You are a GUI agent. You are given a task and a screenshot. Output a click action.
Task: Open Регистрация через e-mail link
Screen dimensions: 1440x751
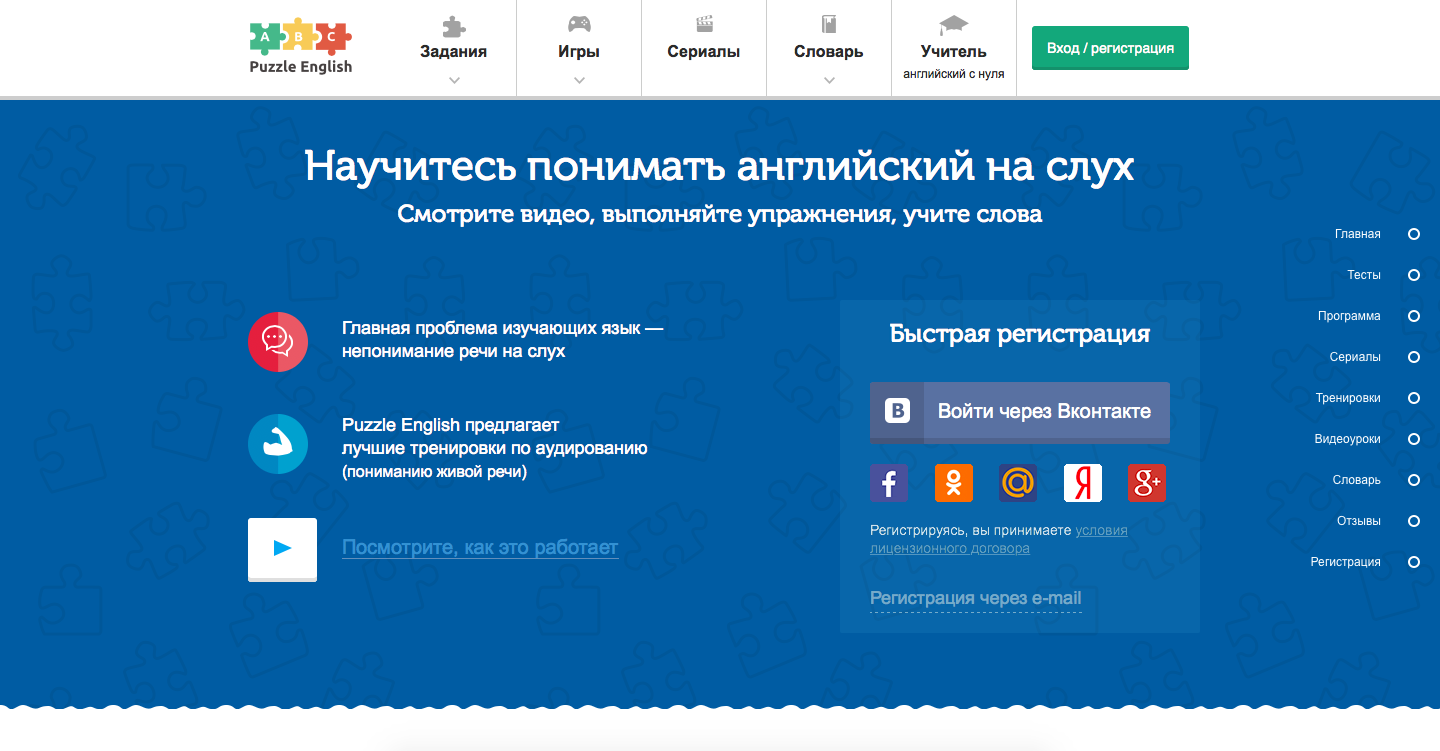click(975, 599)
